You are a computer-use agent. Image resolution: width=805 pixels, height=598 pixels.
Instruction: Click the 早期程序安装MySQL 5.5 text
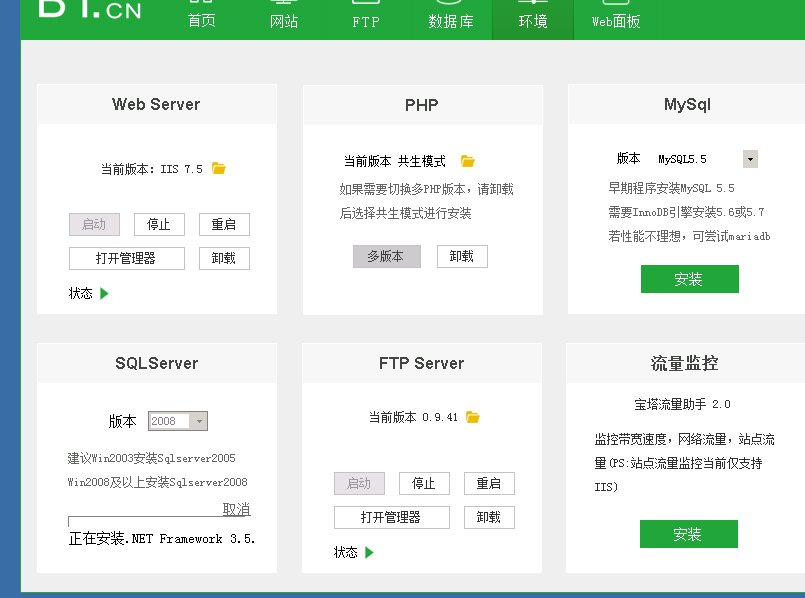point(672,188)
